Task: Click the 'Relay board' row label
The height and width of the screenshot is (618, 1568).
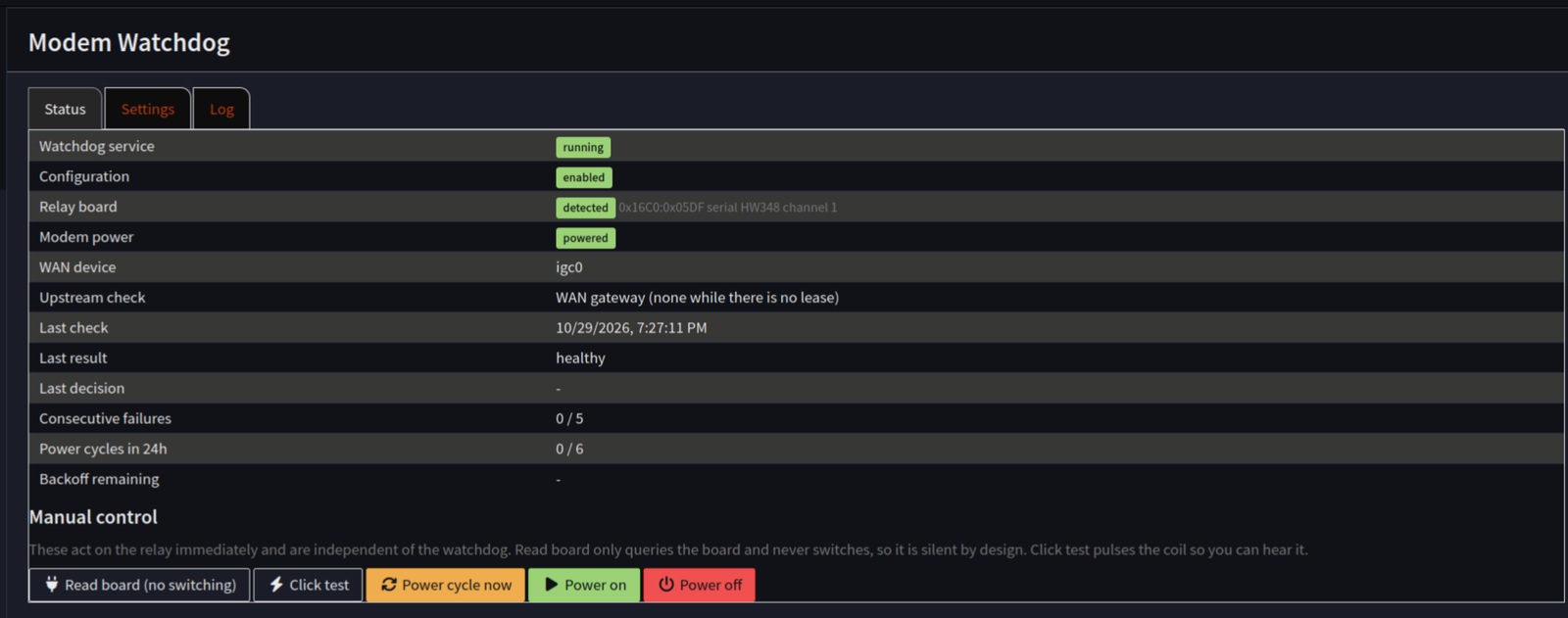Action: [77, 207]
